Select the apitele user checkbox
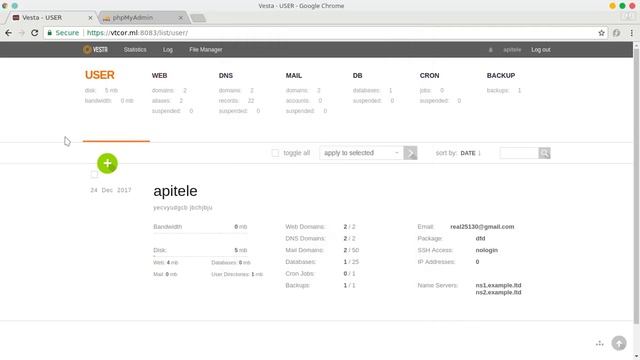Image resolution: width=640 pixels, height=360 pixels. coord(94,175)
